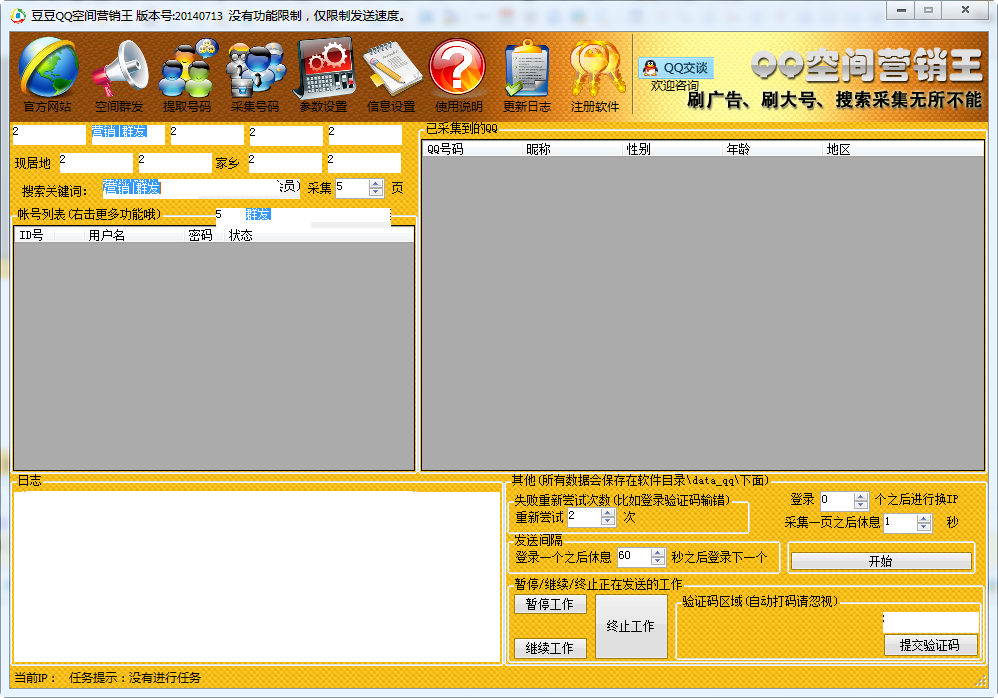Viewport: 998px width, 698px height.
Task: Click the 任务提示:没有进行任务 status text
Action: pyautogui.click(x=135, y=678)
